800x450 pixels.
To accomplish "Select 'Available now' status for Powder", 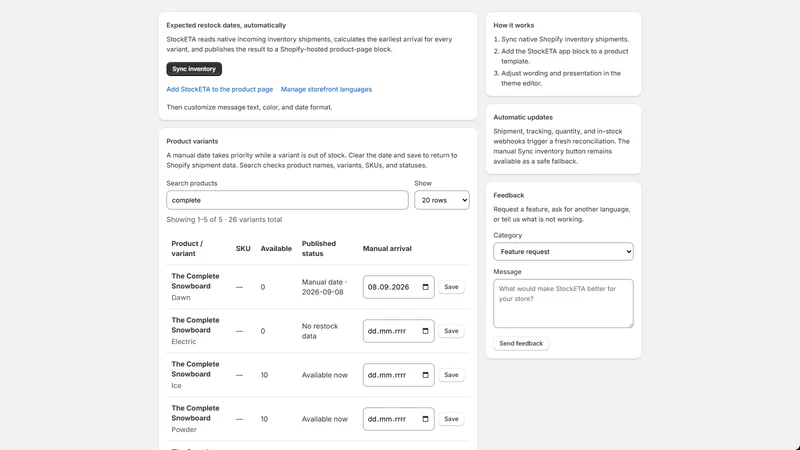I will point(324,419).
